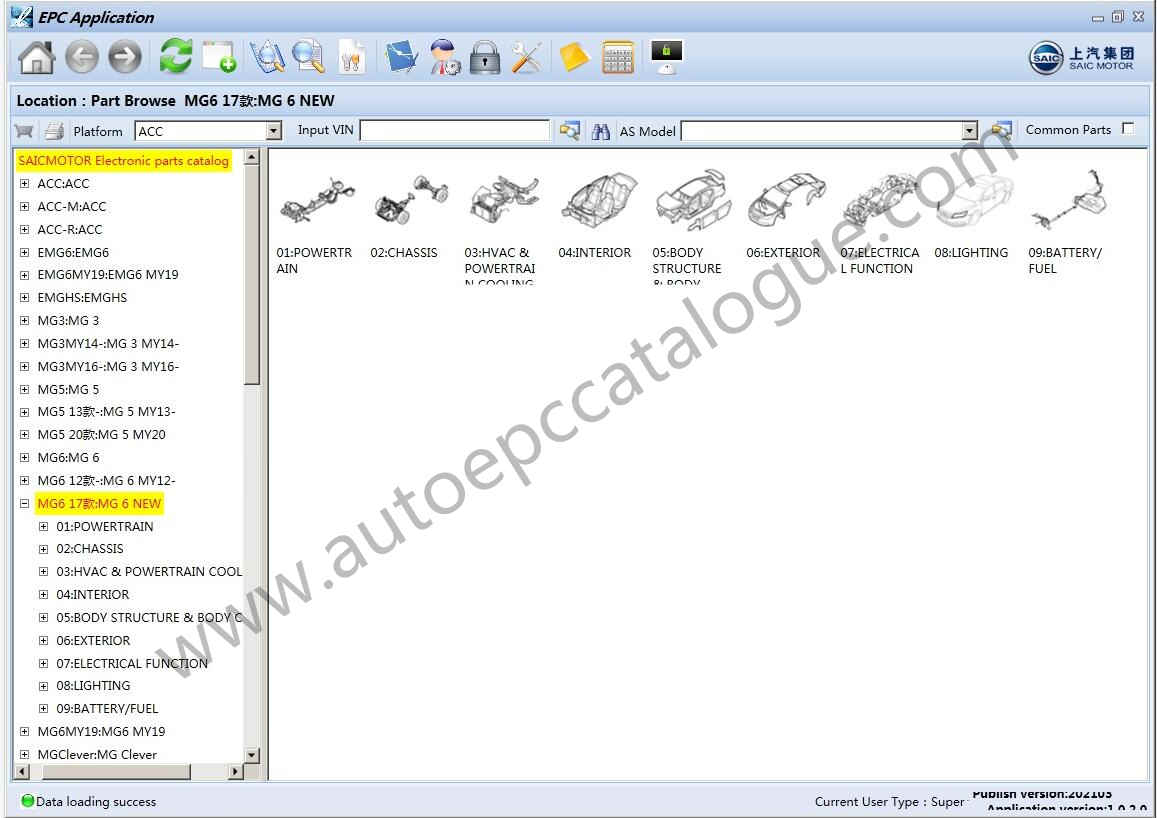Expand the MG3:MG 3 tree node
Screen dimensions: 1157x818
point(24,321)
